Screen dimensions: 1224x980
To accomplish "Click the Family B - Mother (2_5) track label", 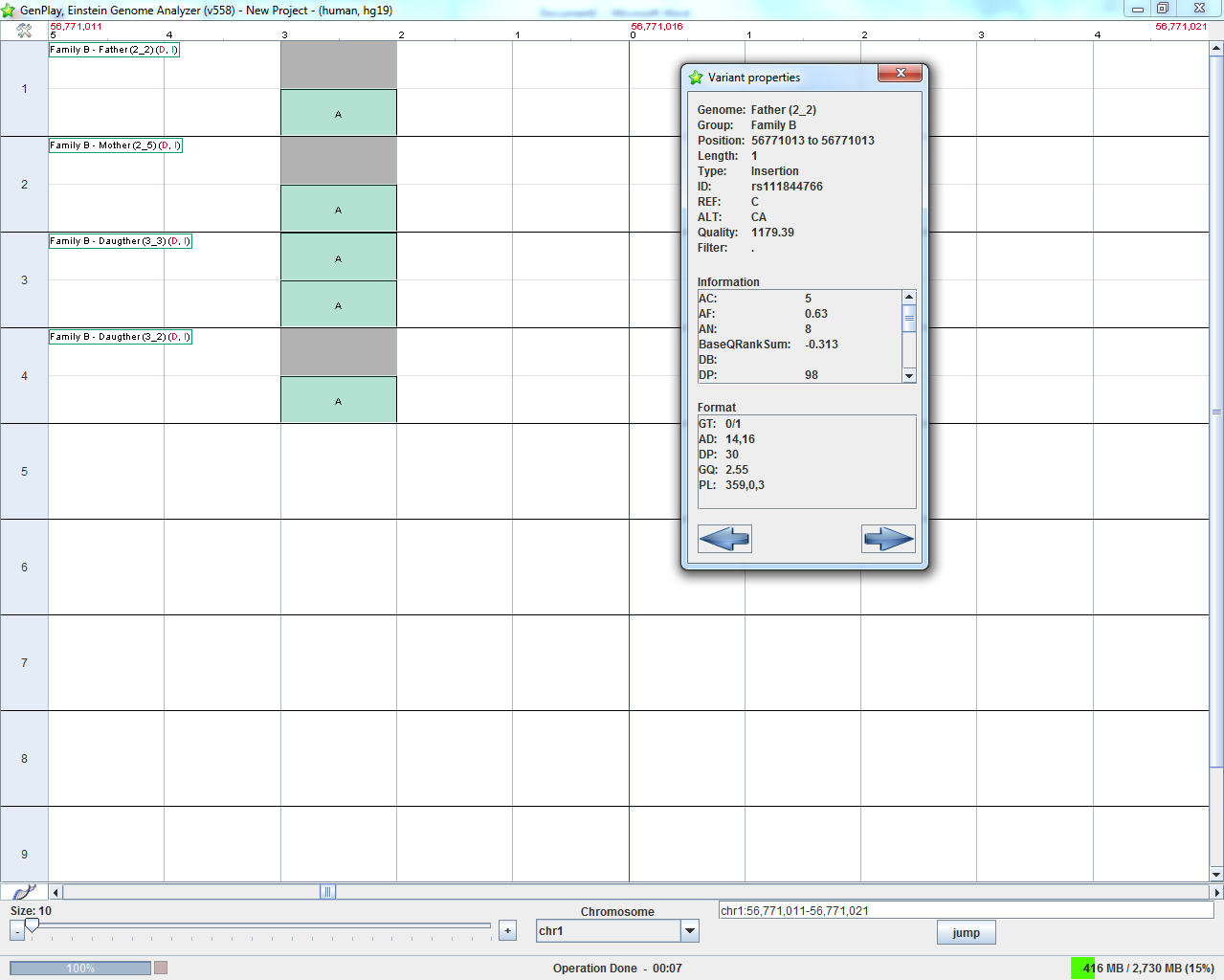I will 115,145.
